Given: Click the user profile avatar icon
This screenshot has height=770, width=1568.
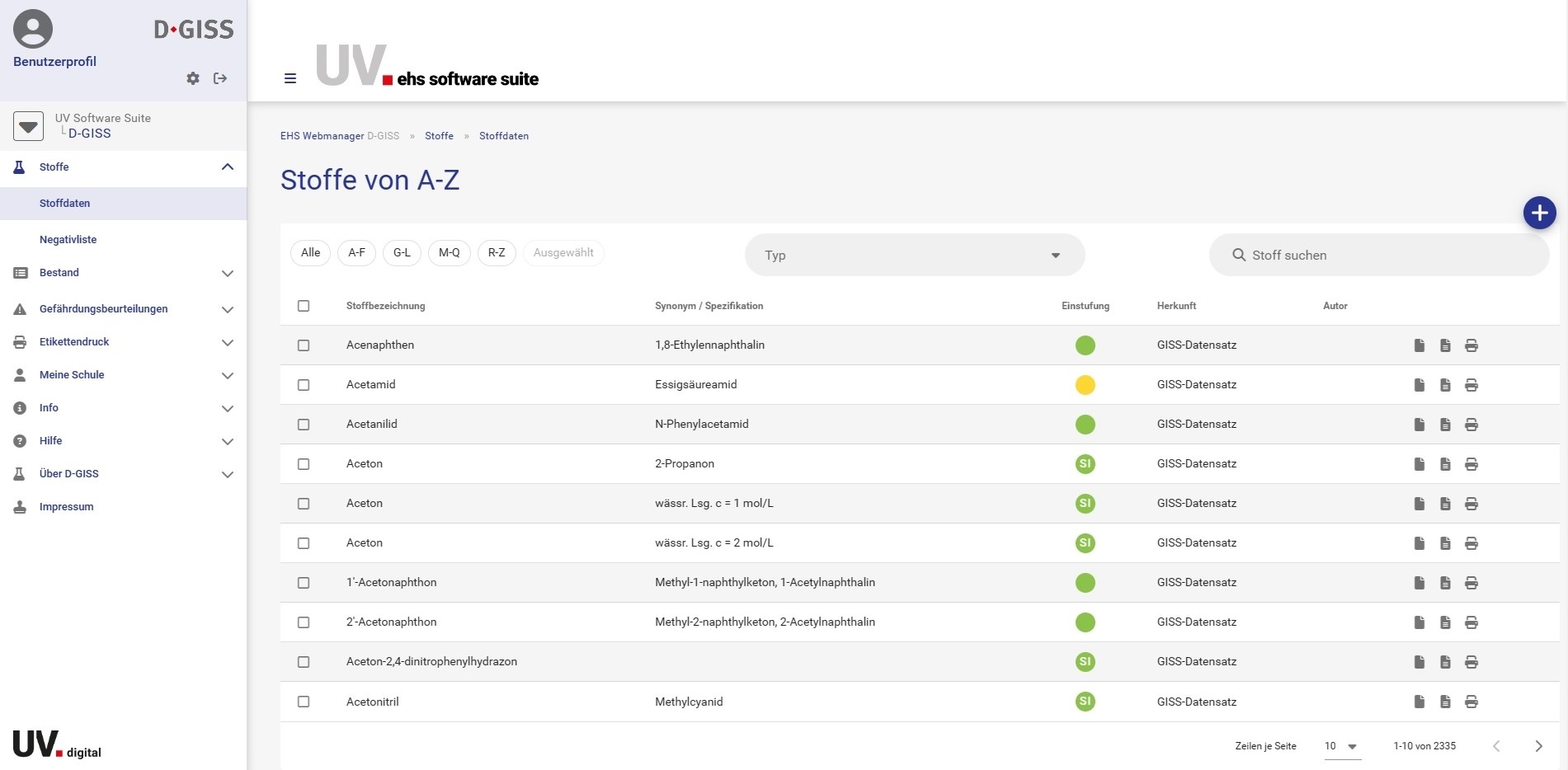Looking at the screenshot, I should [x=33, y=29].
